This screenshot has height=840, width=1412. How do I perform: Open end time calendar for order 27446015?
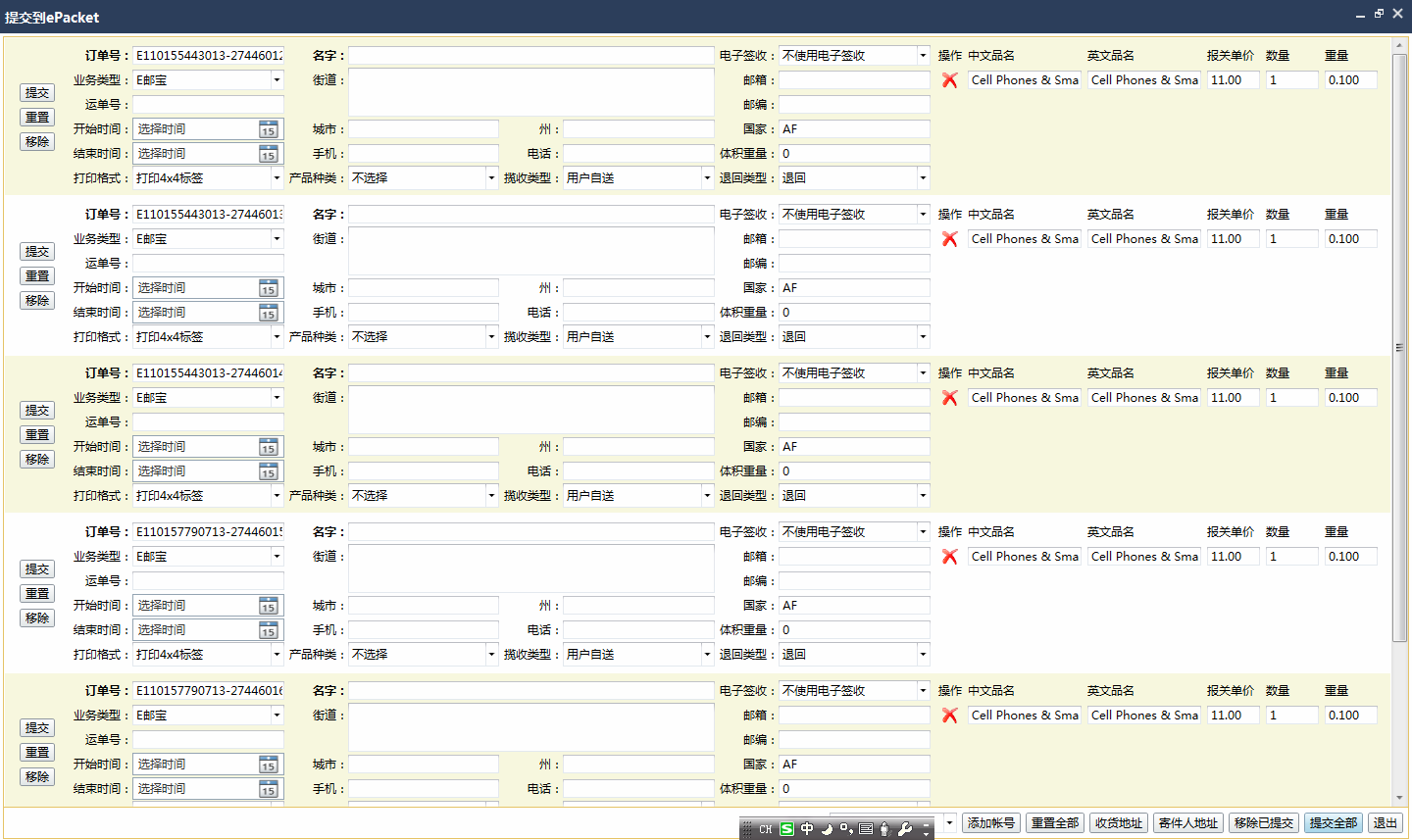(x=268, y=630)
